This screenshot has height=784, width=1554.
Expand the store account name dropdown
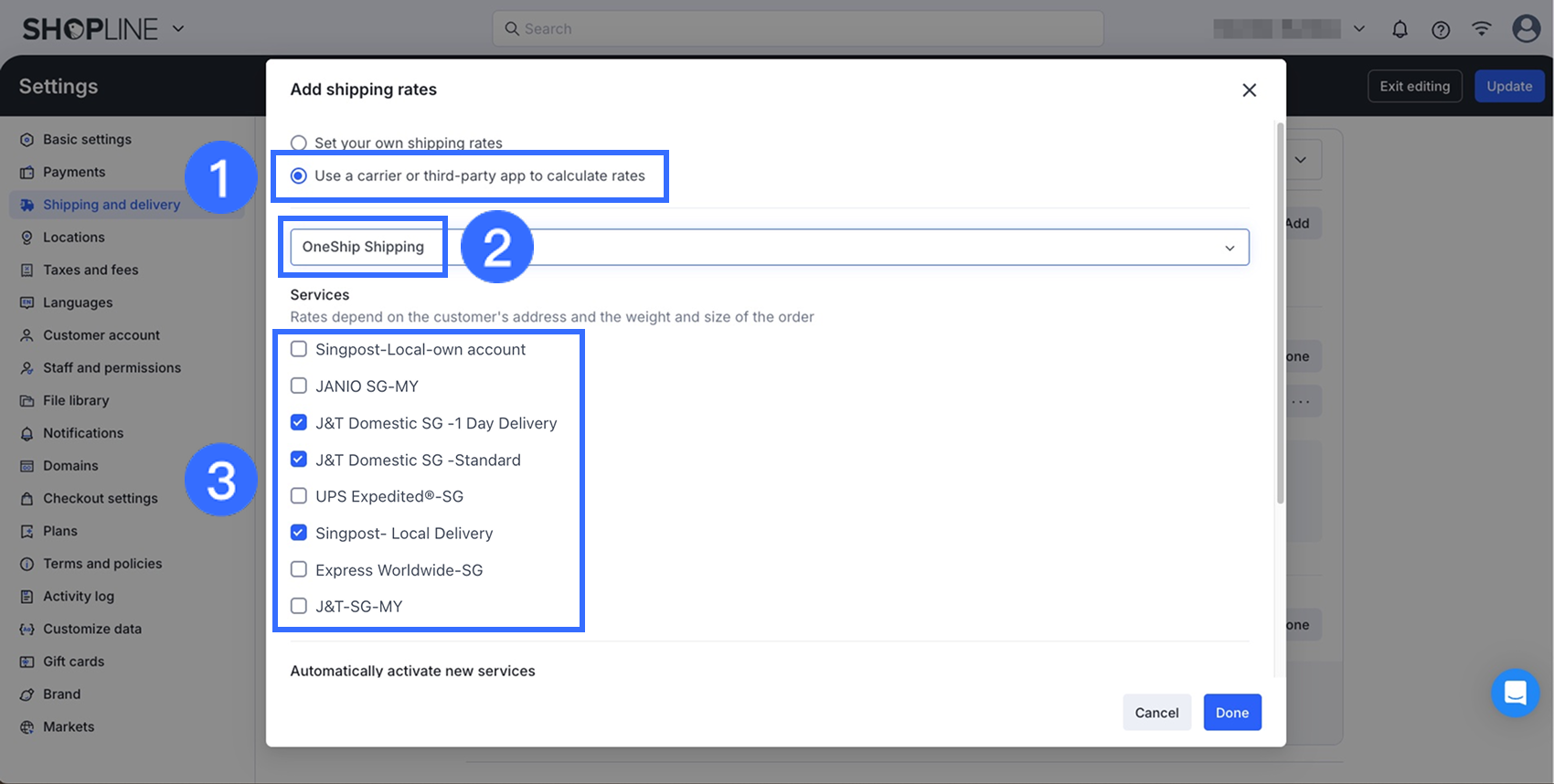1359,28
